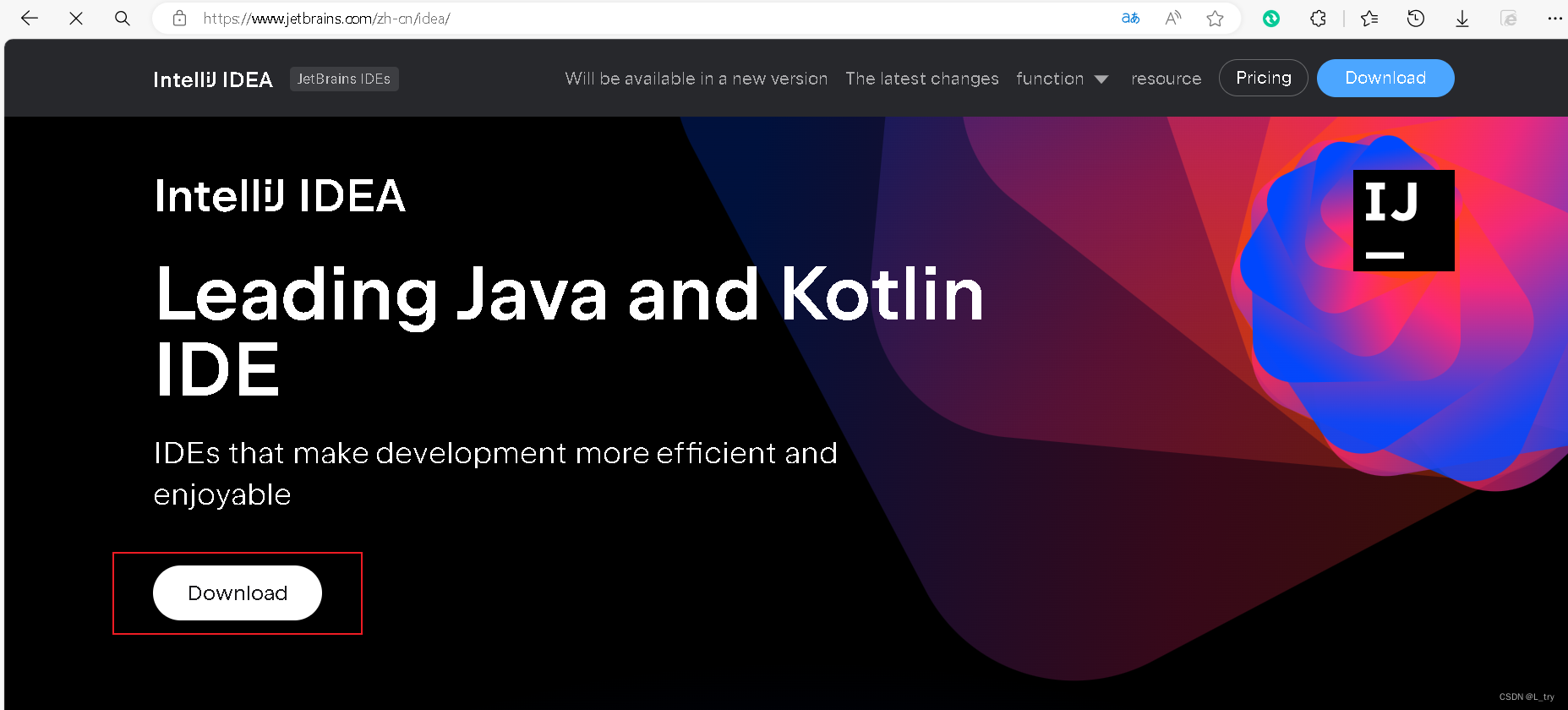Go back with the browser back arrow
Image resolution: width=1568 pixels, height=710 pixels.
(30, 18)
